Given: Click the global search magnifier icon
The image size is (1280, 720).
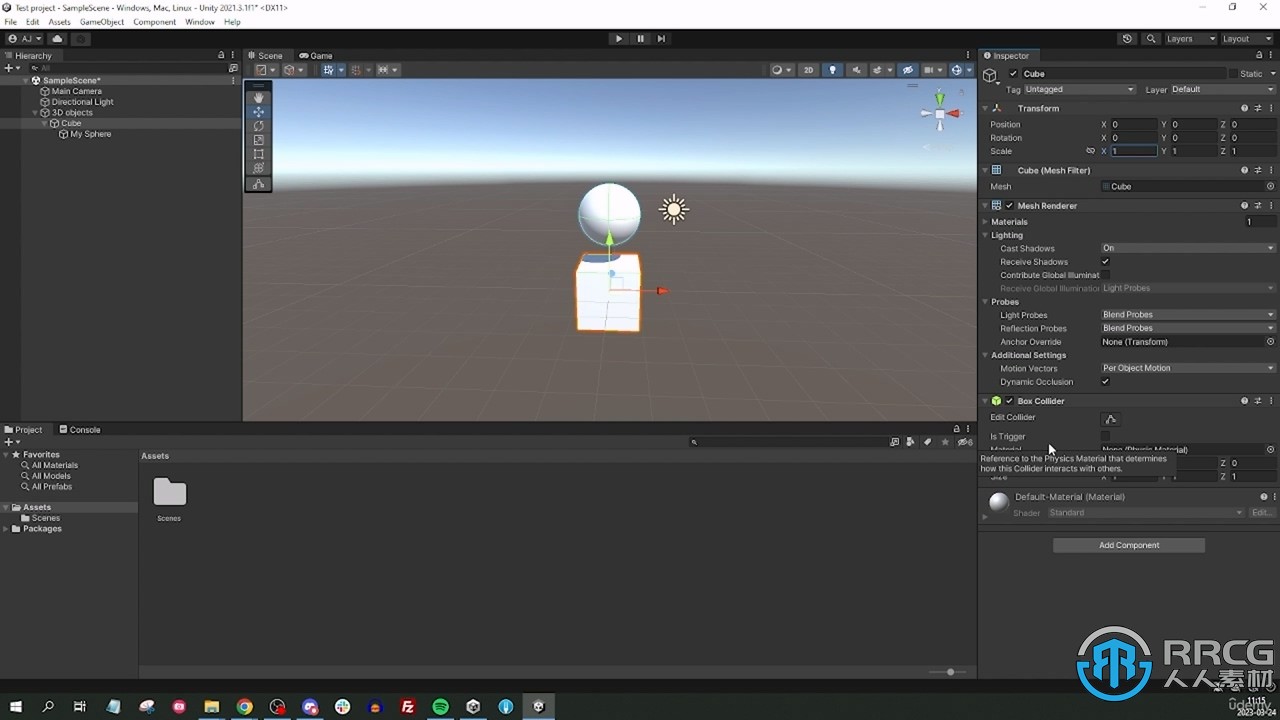Looking at the screenshot, I should point(1151,39).
